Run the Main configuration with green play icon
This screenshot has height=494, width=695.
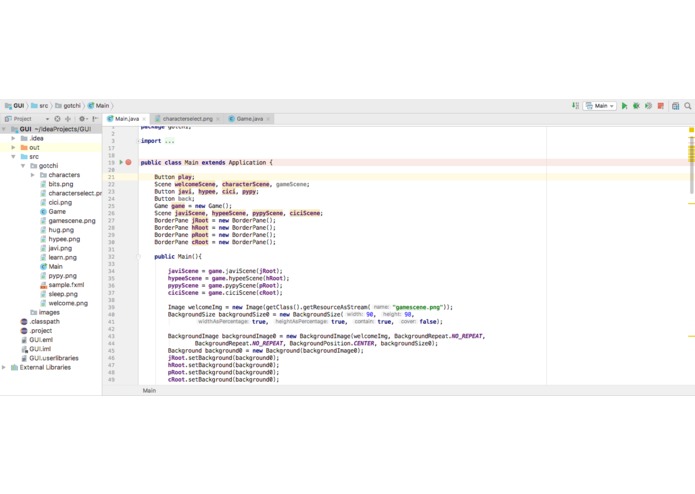click(624, 106)
